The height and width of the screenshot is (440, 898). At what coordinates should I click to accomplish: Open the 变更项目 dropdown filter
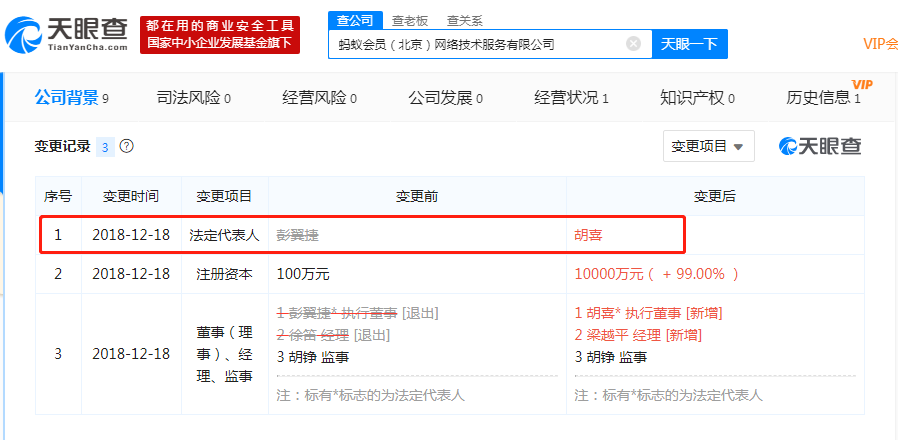pyautogui.click(x=708, y=146)
